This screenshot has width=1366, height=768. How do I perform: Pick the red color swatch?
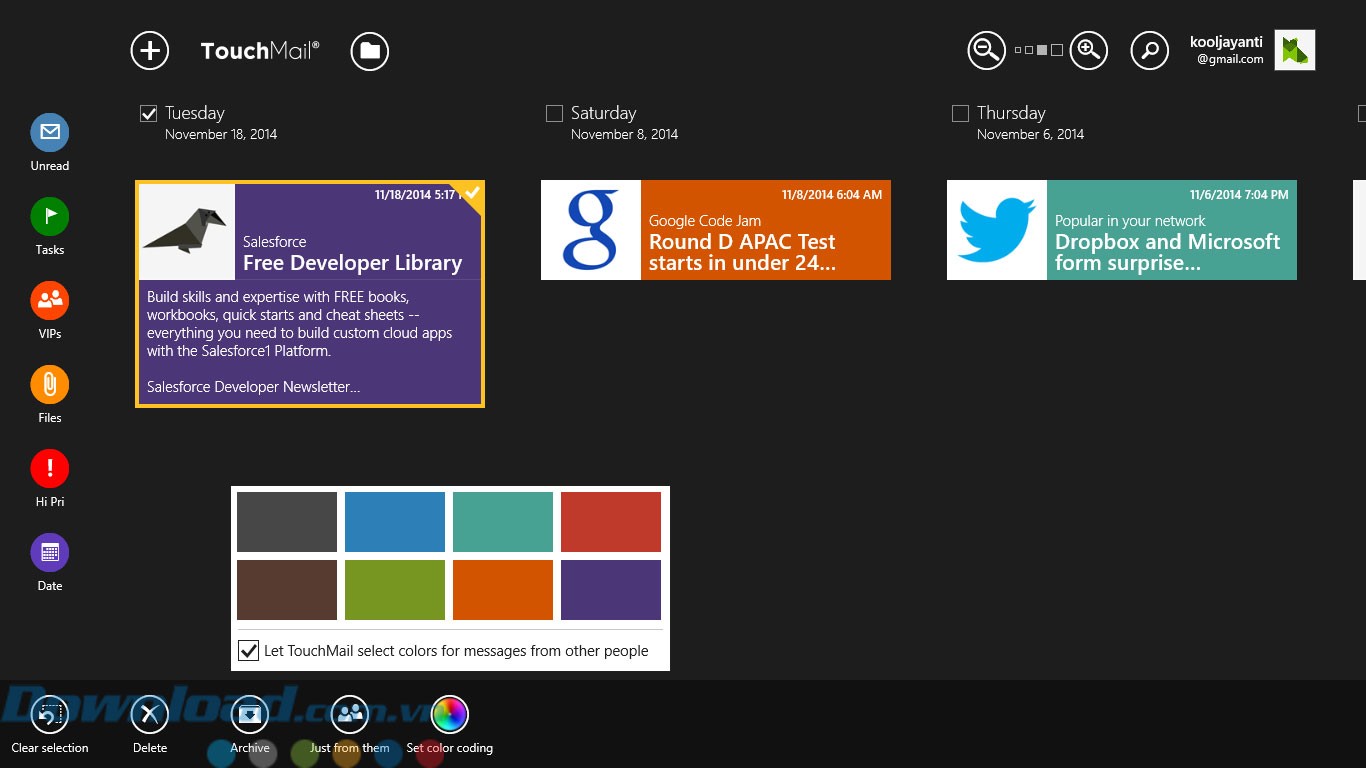[611, 522]
